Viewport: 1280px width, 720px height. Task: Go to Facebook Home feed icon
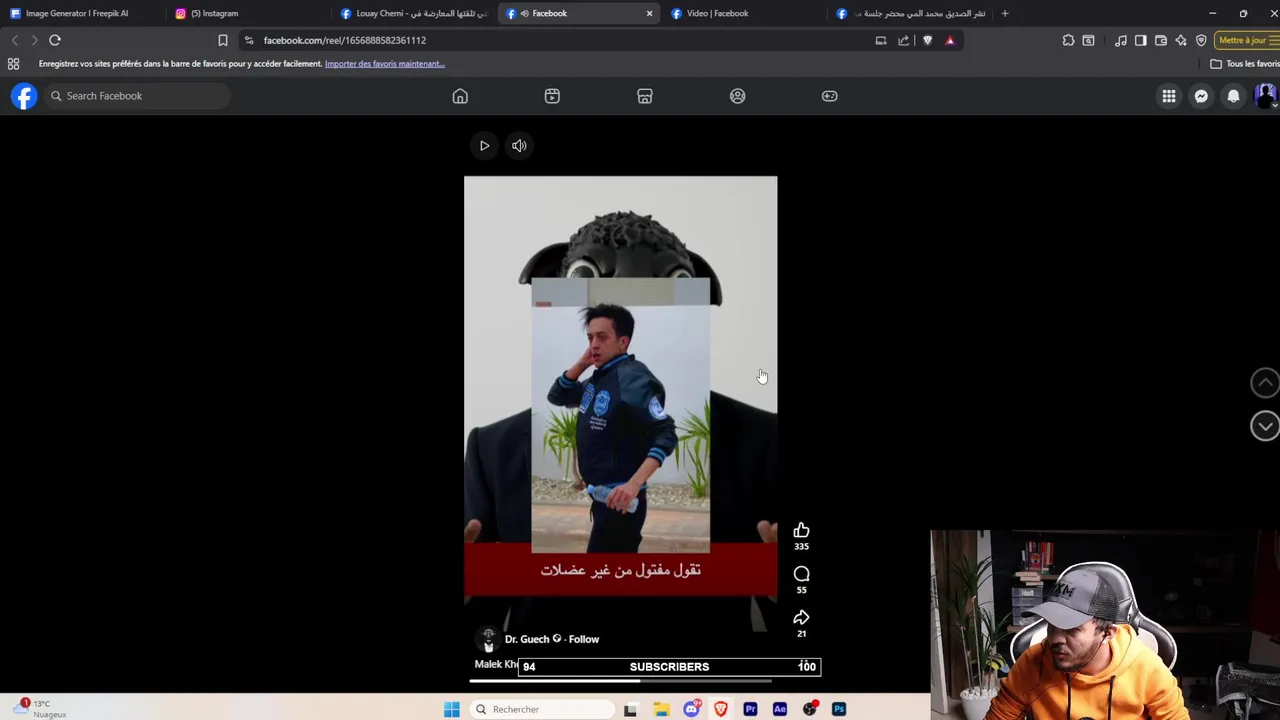point(460,96)
